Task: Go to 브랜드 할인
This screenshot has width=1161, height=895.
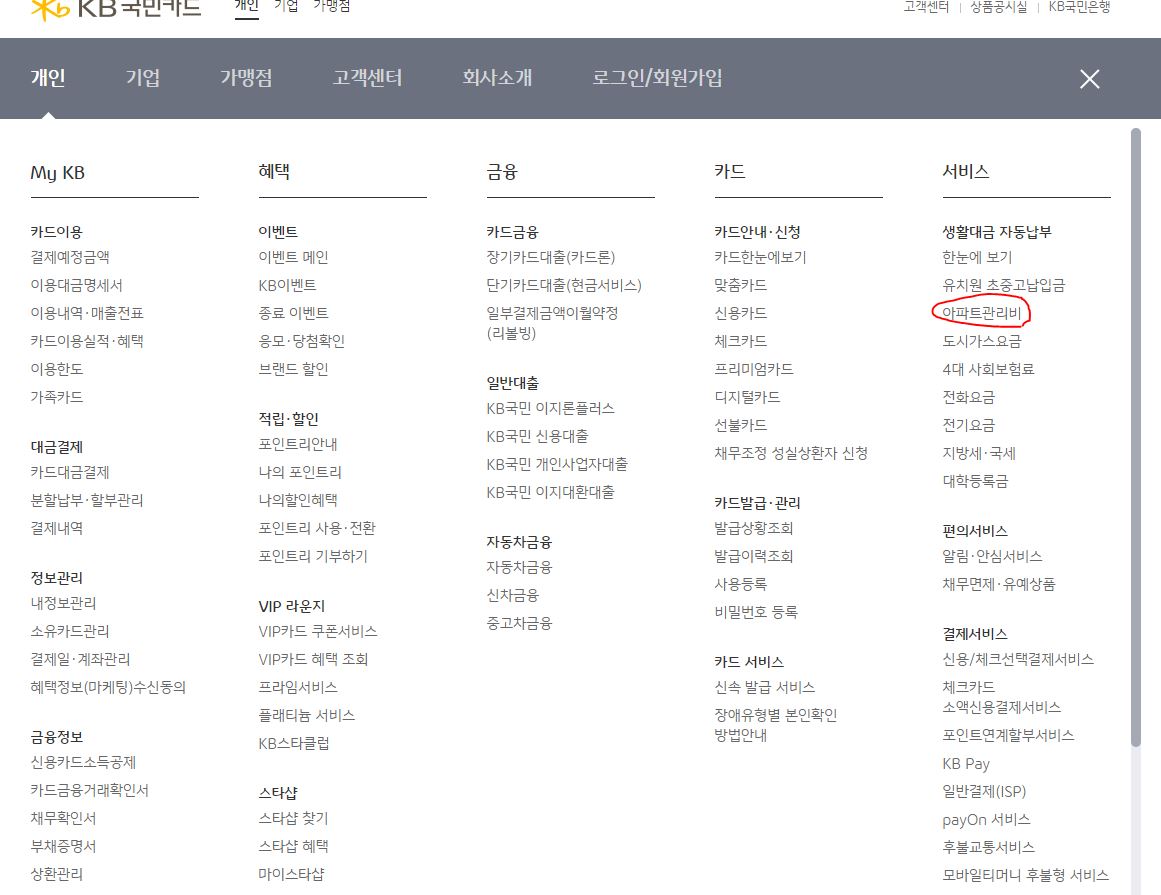Action: (x=293, y=369)
